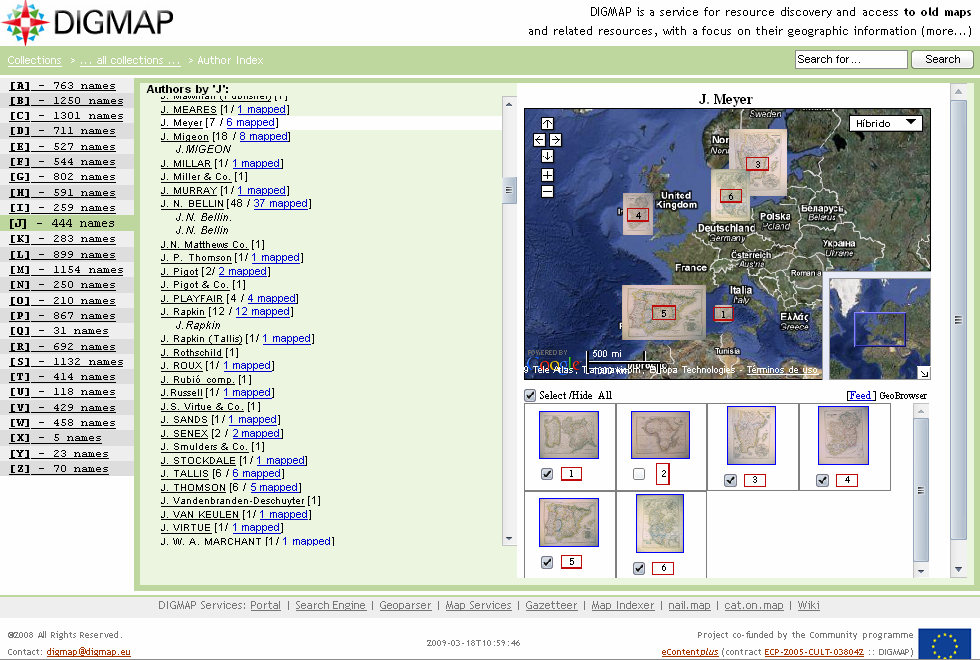Zoom in on the map
This screenshot has width=980, height=660.
(547, 175)
